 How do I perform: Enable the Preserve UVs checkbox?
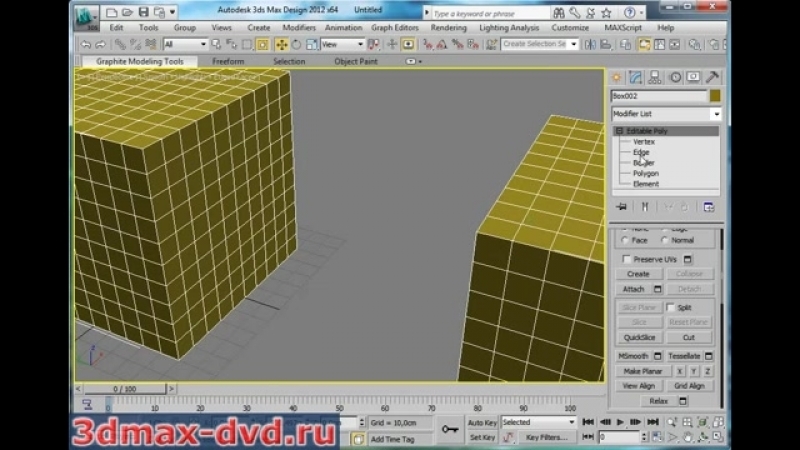point(627,259)
